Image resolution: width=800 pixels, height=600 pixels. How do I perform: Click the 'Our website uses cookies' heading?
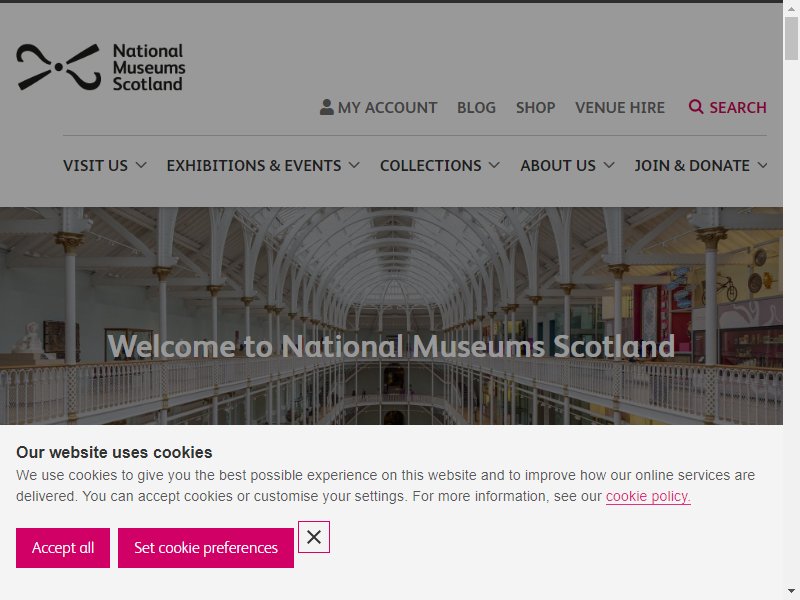(x=114, y=453)
